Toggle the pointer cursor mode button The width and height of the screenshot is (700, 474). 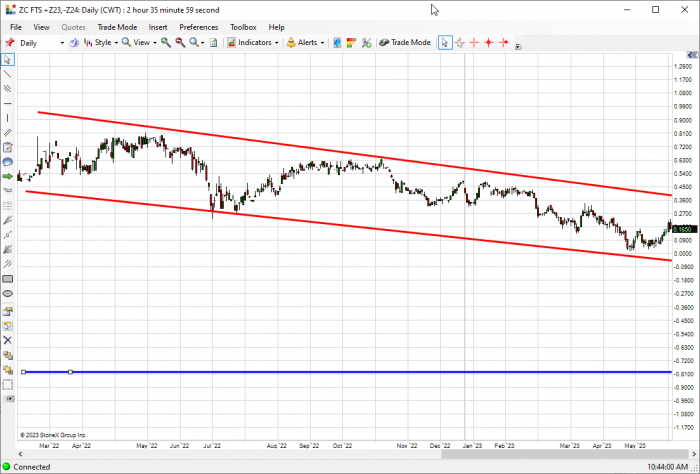point(445,43)
